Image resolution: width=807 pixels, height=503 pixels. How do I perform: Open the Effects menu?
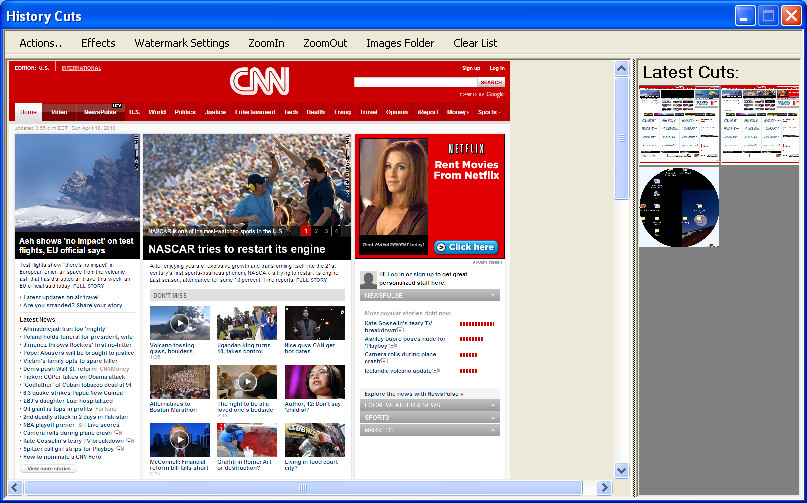98,43
